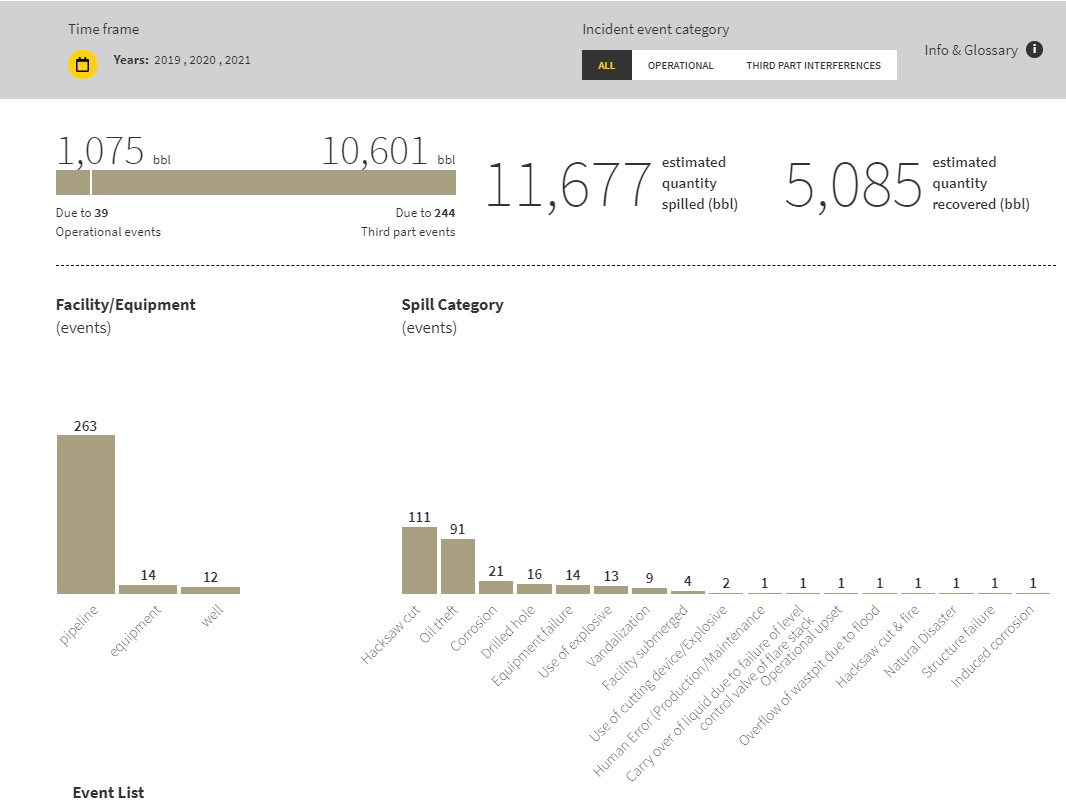
Task: Select the Drilled hole bar valued 16
Action: (x=534, y=589)
